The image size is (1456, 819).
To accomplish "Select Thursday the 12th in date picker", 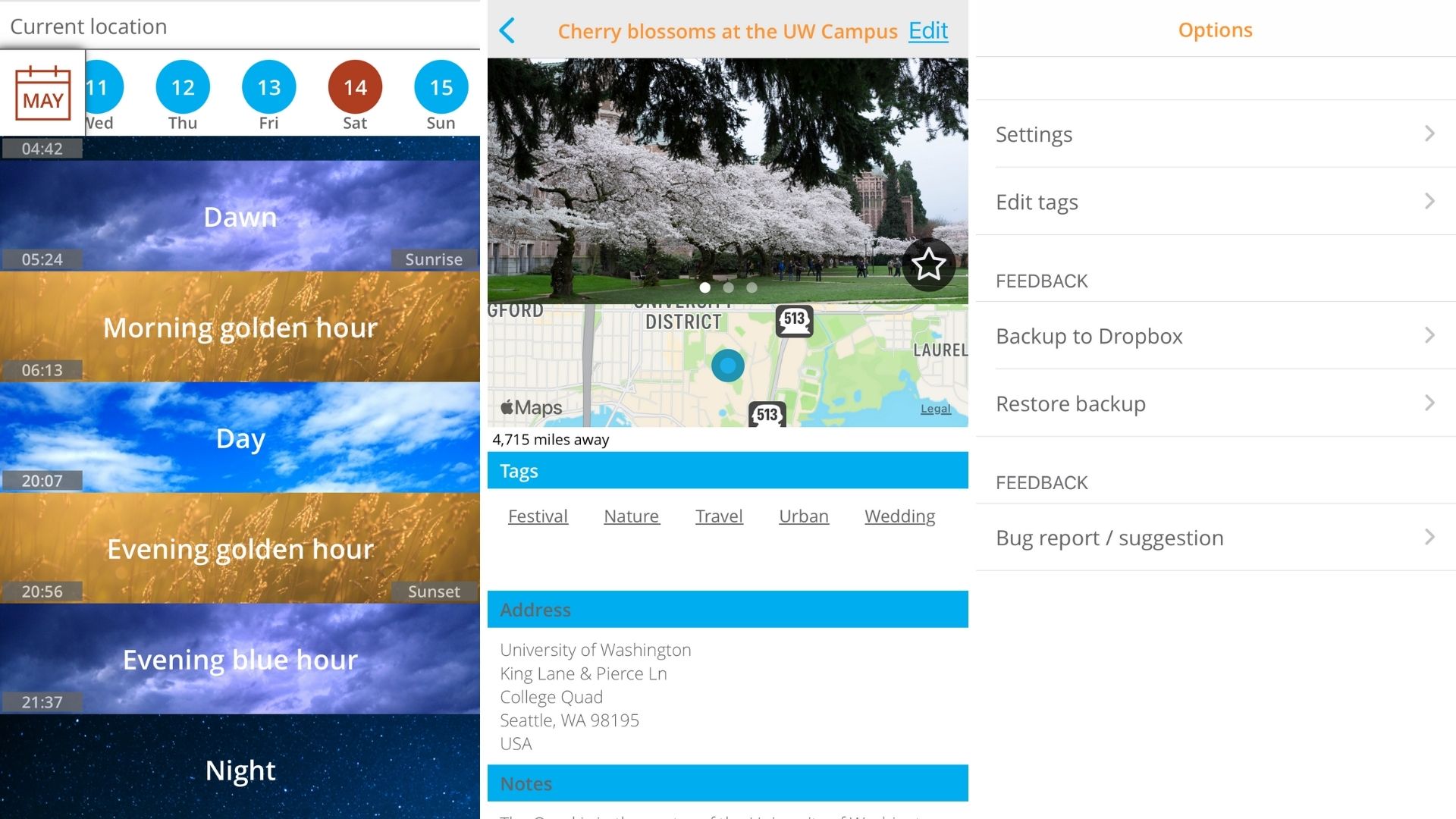I will [x=182, y=87].
